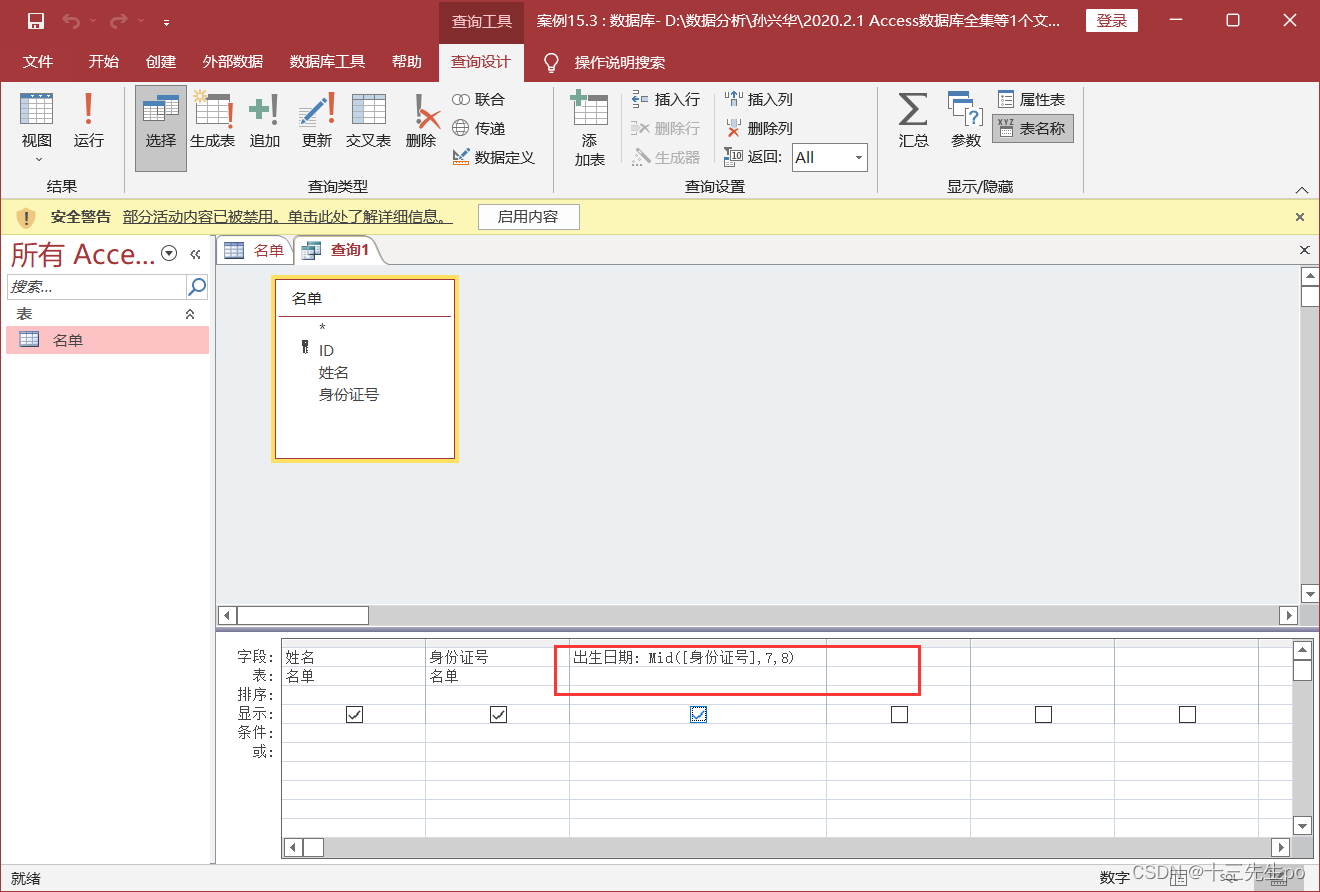Select 传递 pass-through query
Screen dimensions: 1320x892
point(479,128)
